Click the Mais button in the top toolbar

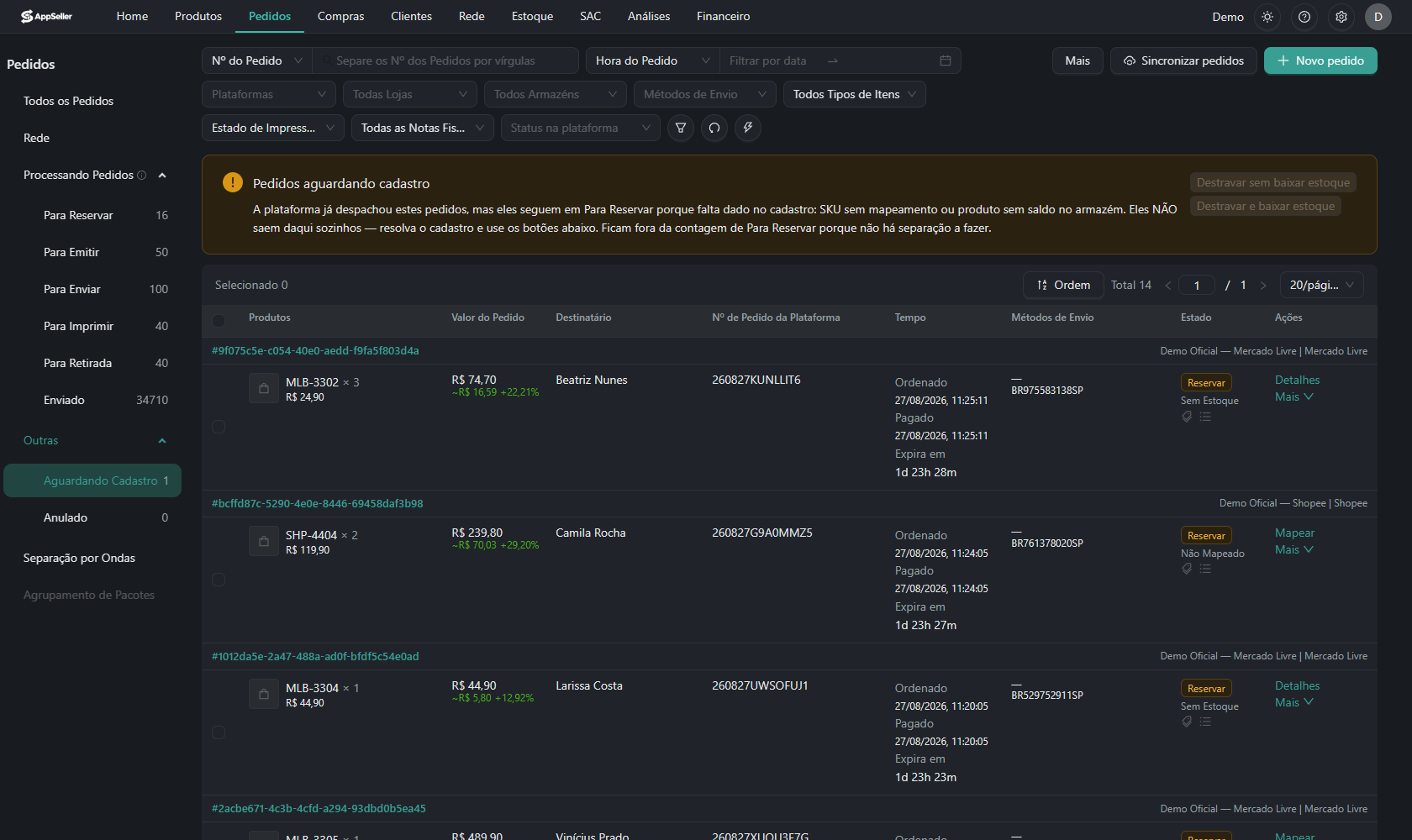(x=1077, y=60)
